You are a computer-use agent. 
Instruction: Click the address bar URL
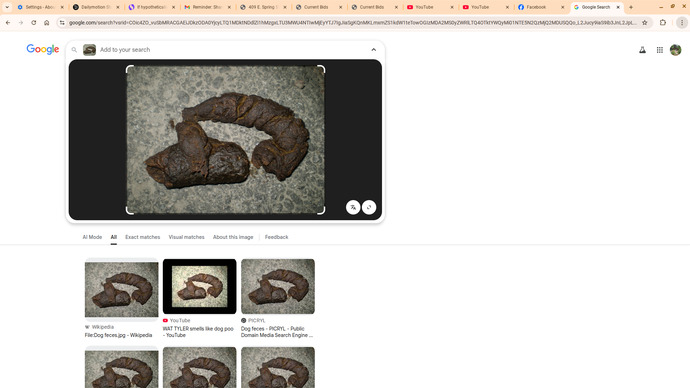point(352,22)
